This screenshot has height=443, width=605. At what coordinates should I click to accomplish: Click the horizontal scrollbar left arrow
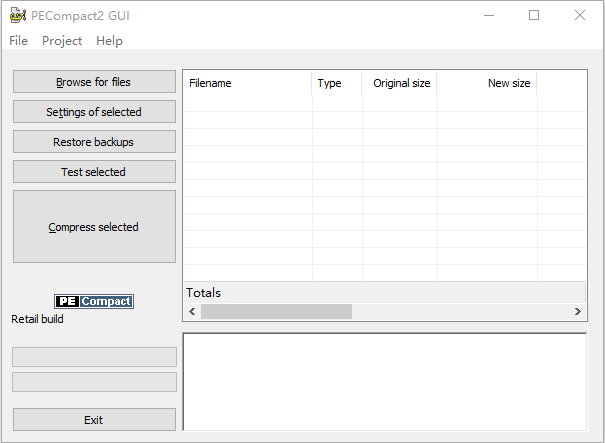192,311
